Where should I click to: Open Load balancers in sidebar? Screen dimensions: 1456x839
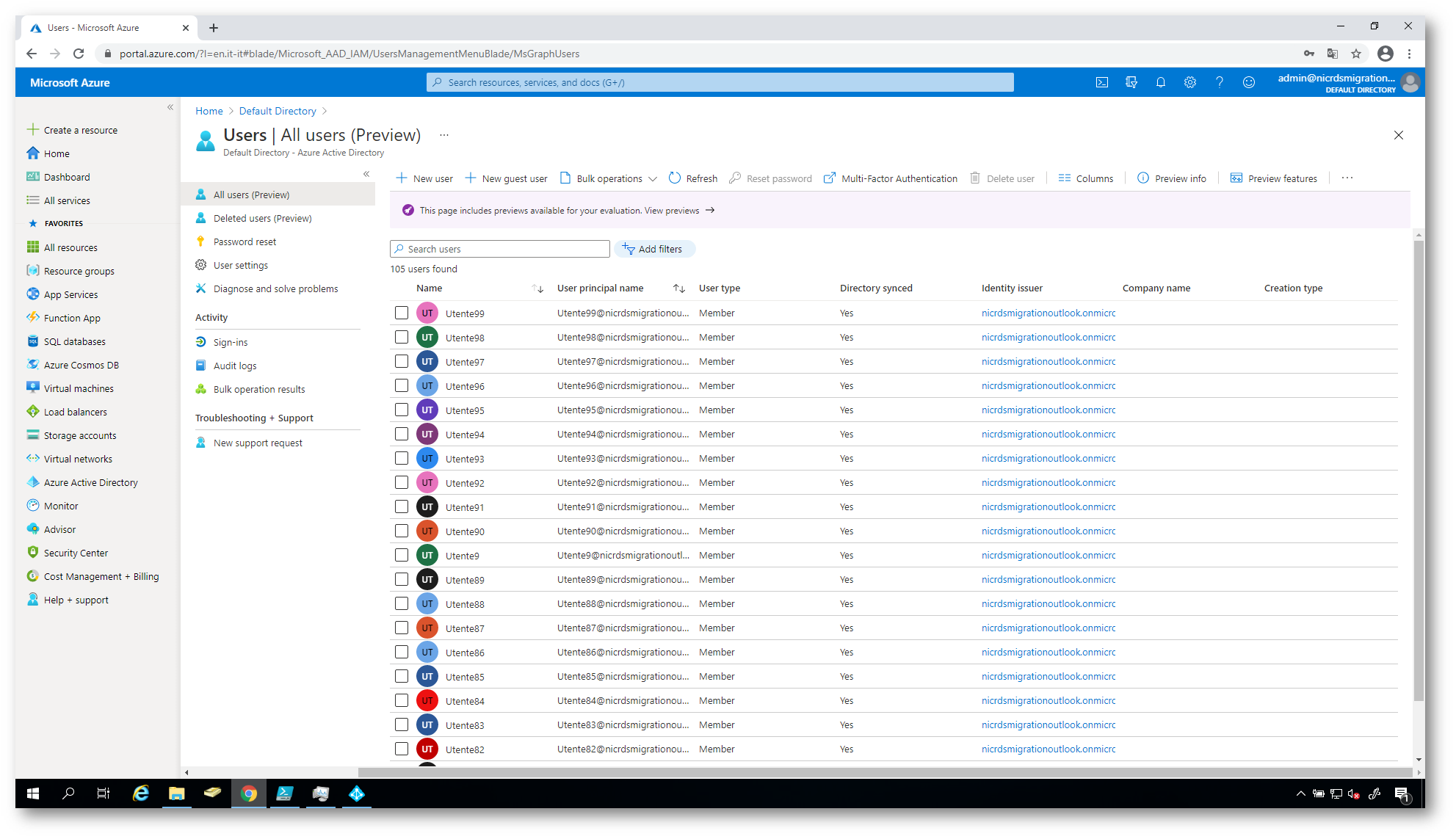tap(75, 412)
